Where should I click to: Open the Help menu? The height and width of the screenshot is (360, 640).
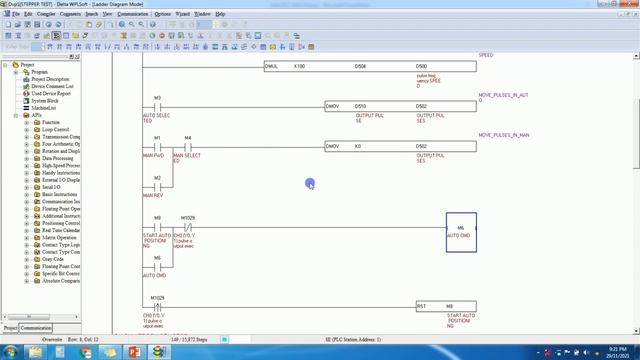point(220,14)
